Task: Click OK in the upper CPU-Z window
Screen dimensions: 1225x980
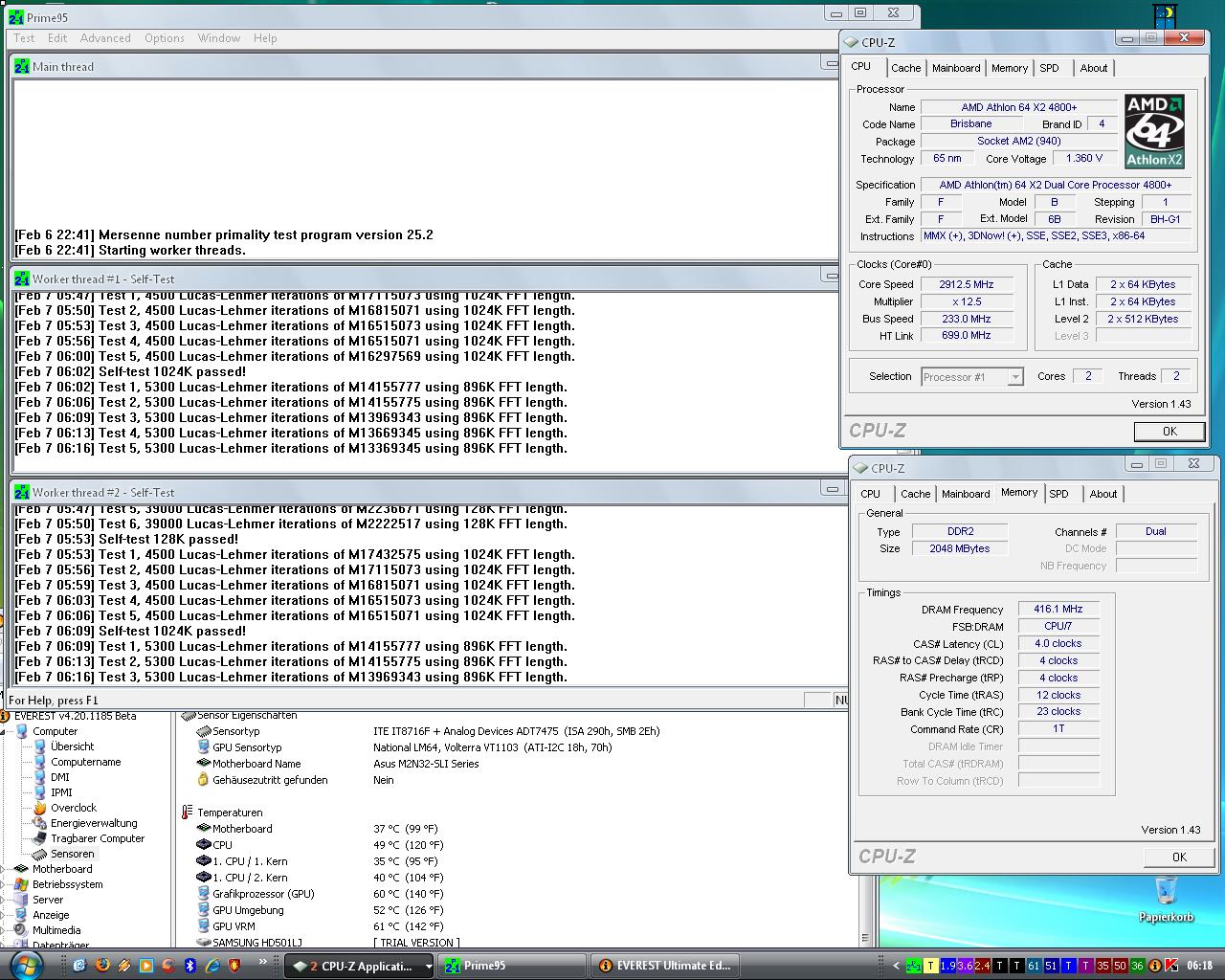Action: pyautogui.click(x=1169, y=432)
